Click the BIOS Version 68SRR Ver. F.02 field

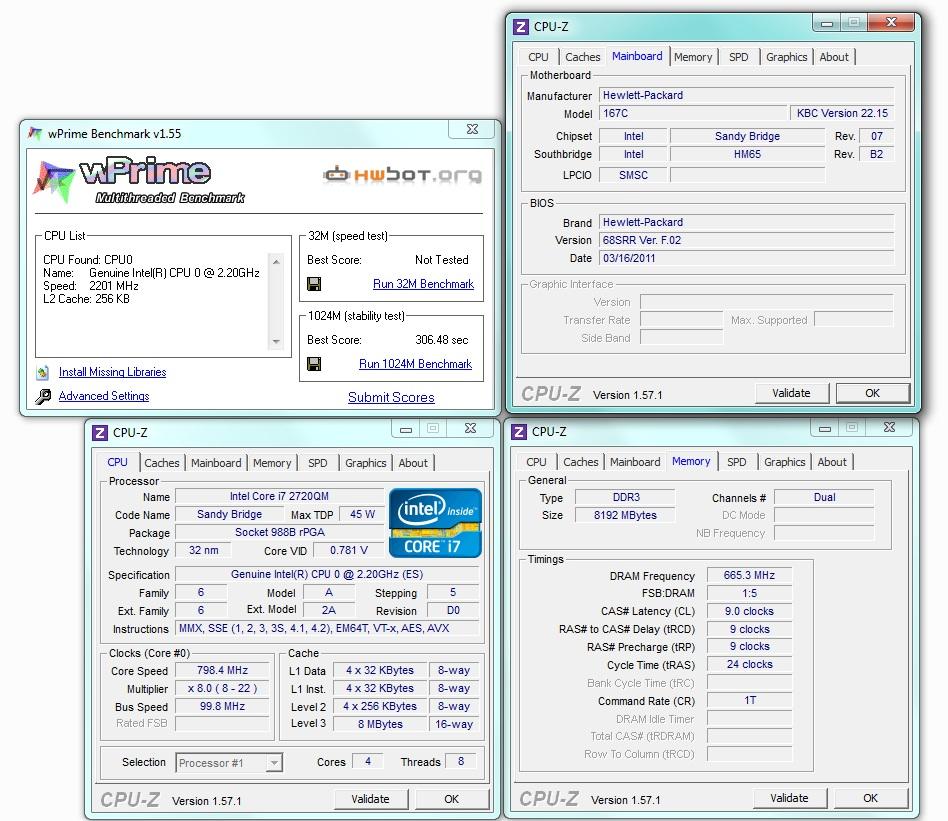pyautogui.click(x=746, y=240)
